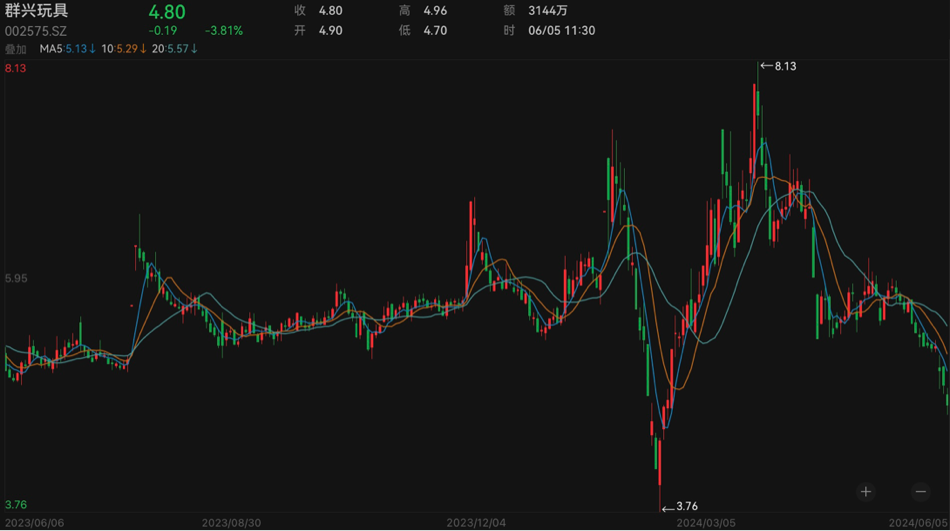Screen dimensions: 950x531
Task: Click the high price 4.96 value
Action: coord(435,10)
